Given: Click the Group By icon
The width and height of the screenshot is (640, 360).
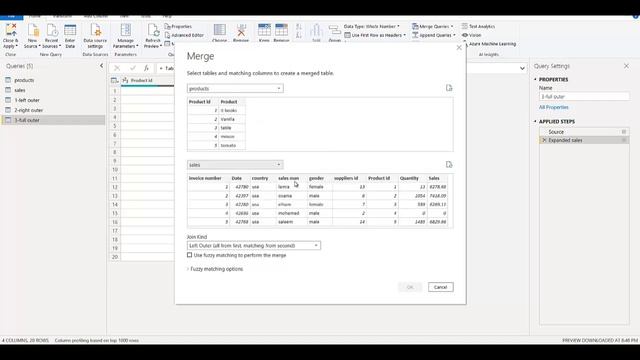Looking at the screenshot, I should point(335,31).
